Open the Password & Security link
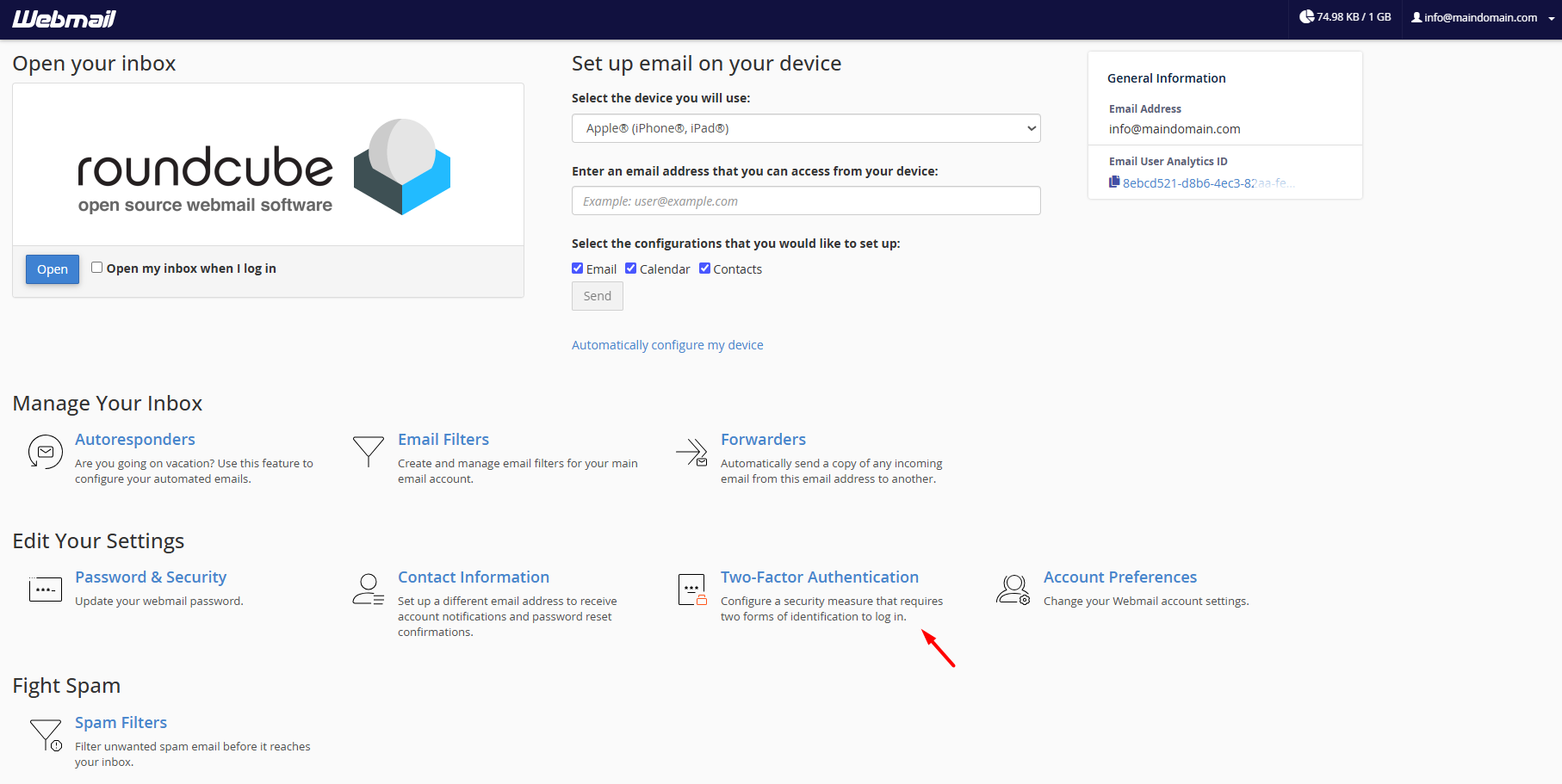Viewport: 1562px width, 784px height. 151,577
